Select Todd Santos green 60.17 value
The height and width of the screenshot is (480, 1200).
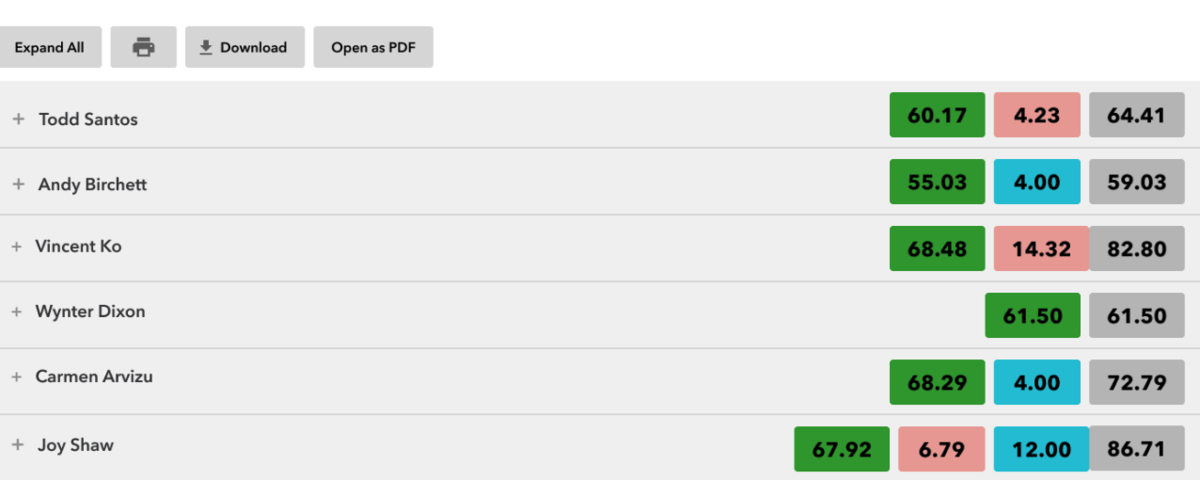[x=937, y=115]
